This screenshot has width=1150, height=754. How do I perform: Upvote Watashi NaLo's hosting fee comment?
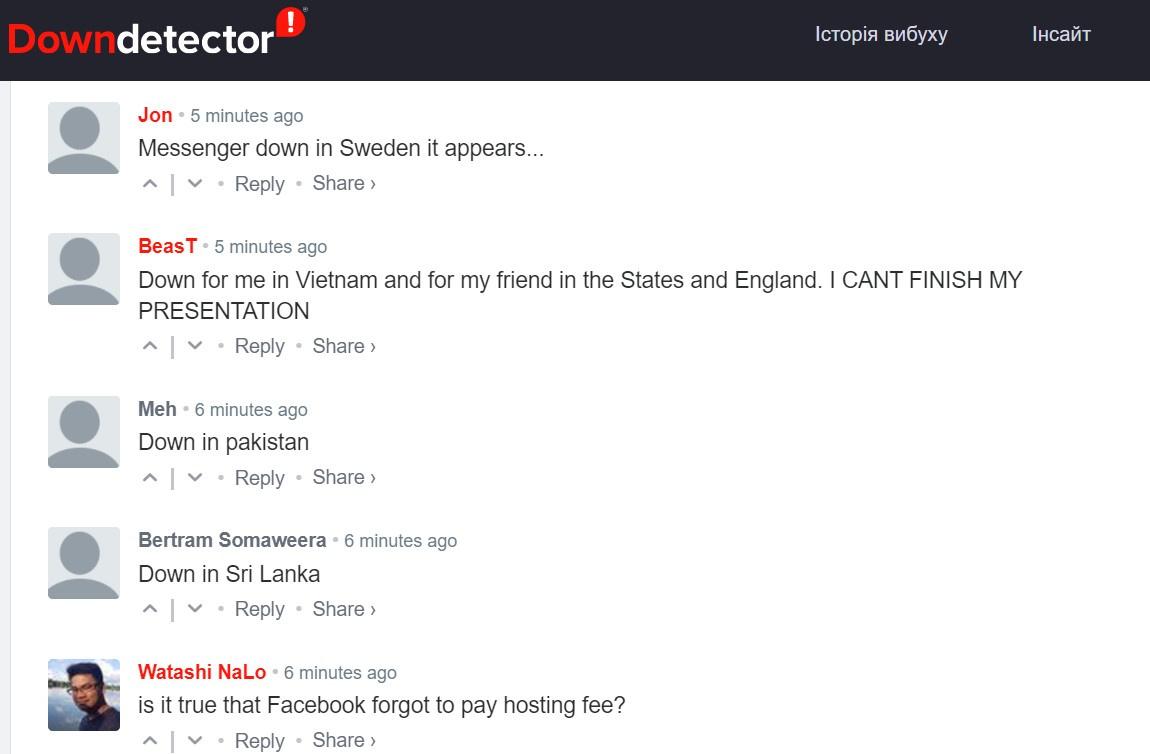pos(150,740)
